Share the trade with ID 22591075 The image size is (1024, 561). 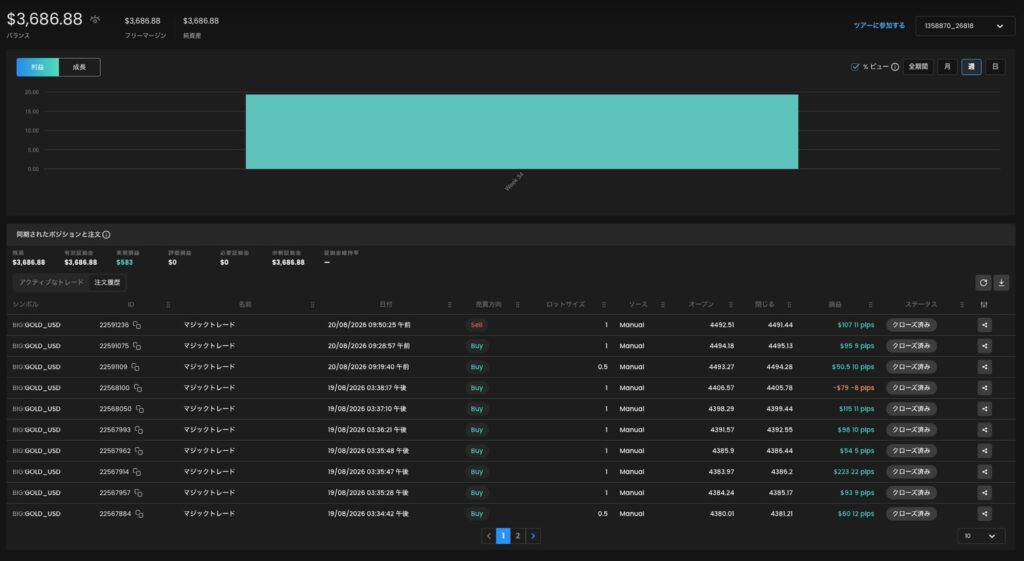(985, 345)
